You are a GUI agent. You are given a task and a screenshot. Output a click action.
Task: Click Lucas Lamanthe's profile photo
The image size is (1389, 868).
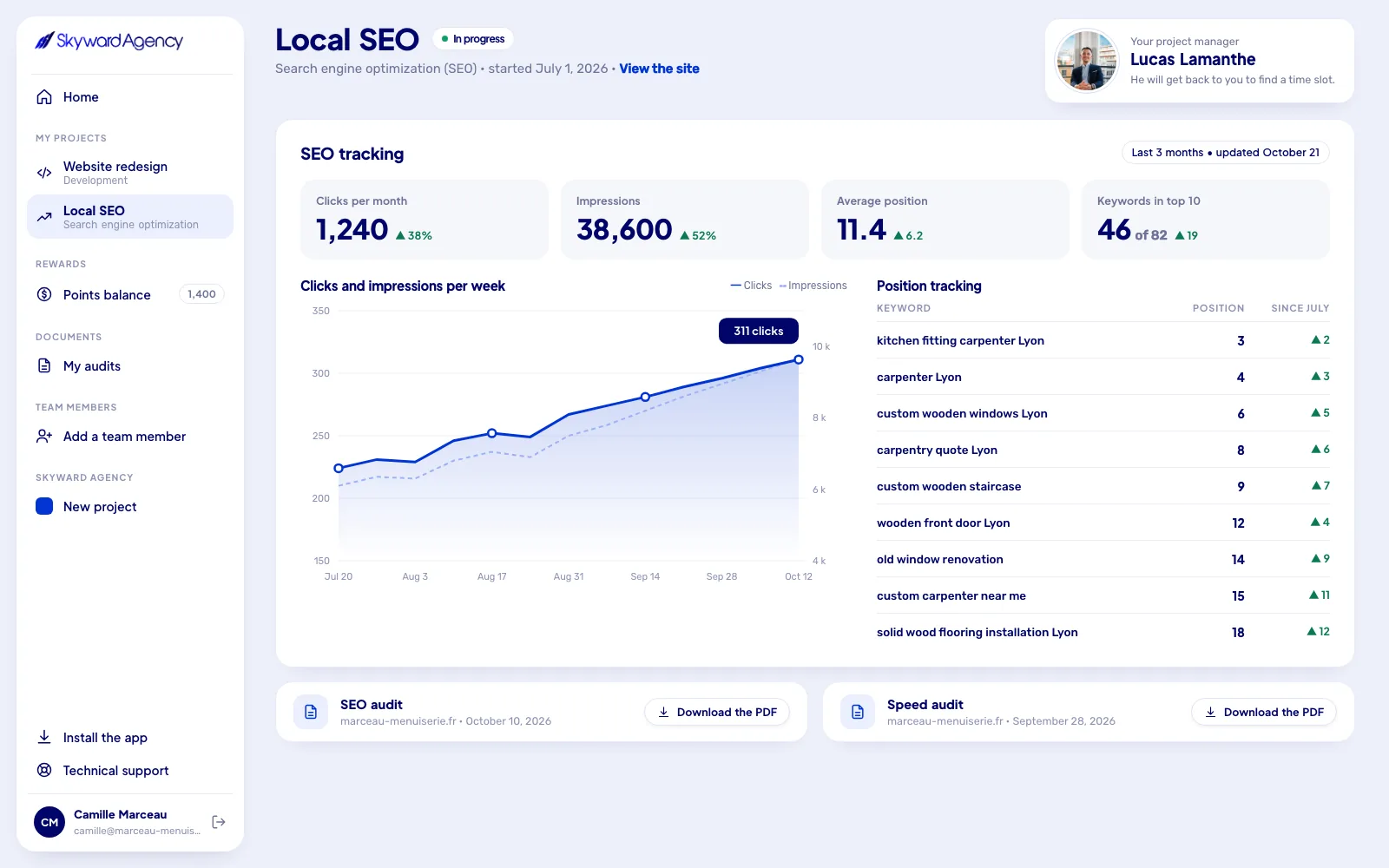pyautogui.click(x=1086, y=61)
